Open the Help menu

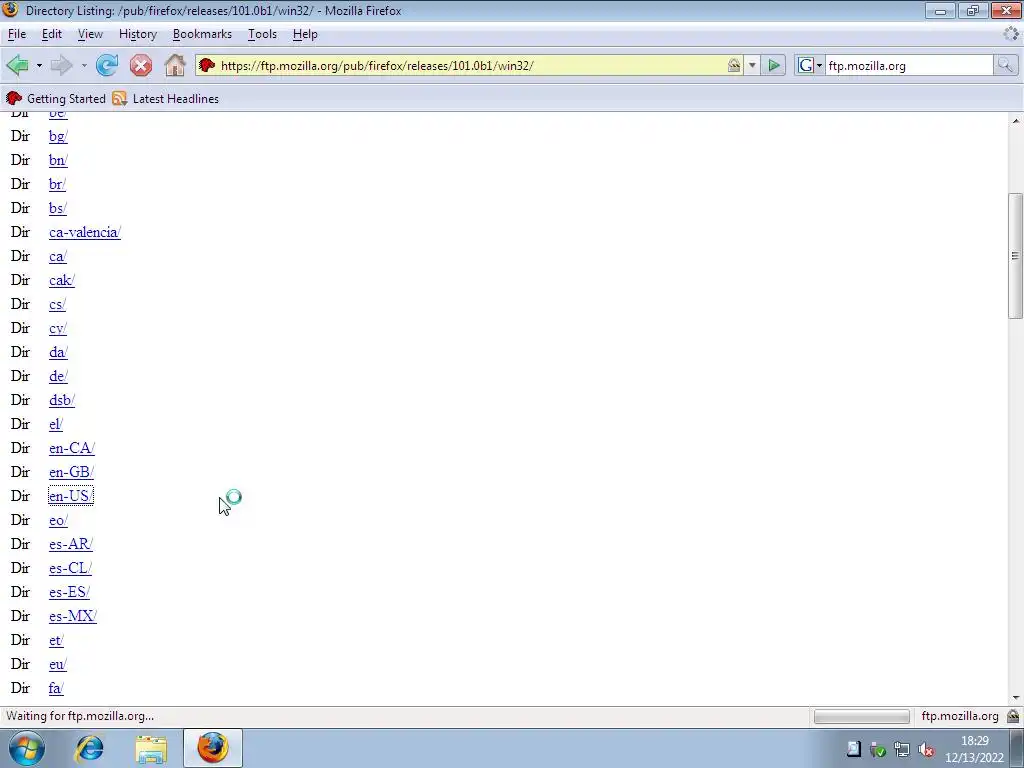click(305, 34)
